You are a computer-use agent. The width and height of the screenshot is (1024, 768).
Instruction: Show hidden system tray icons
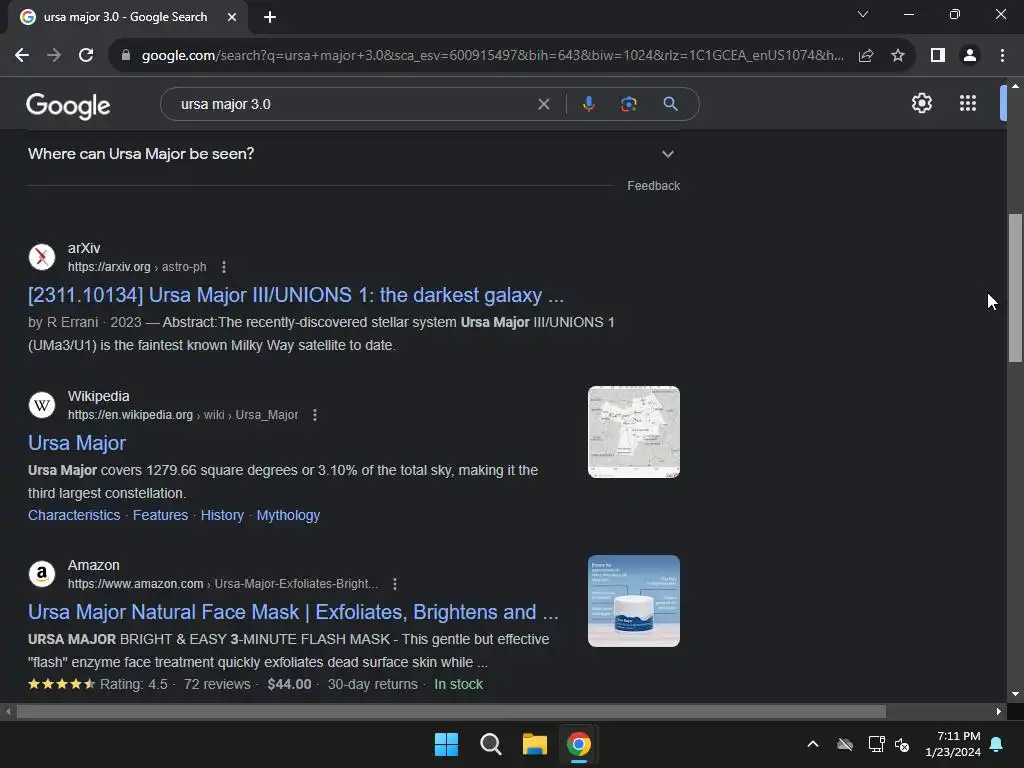tap(813, 744)
